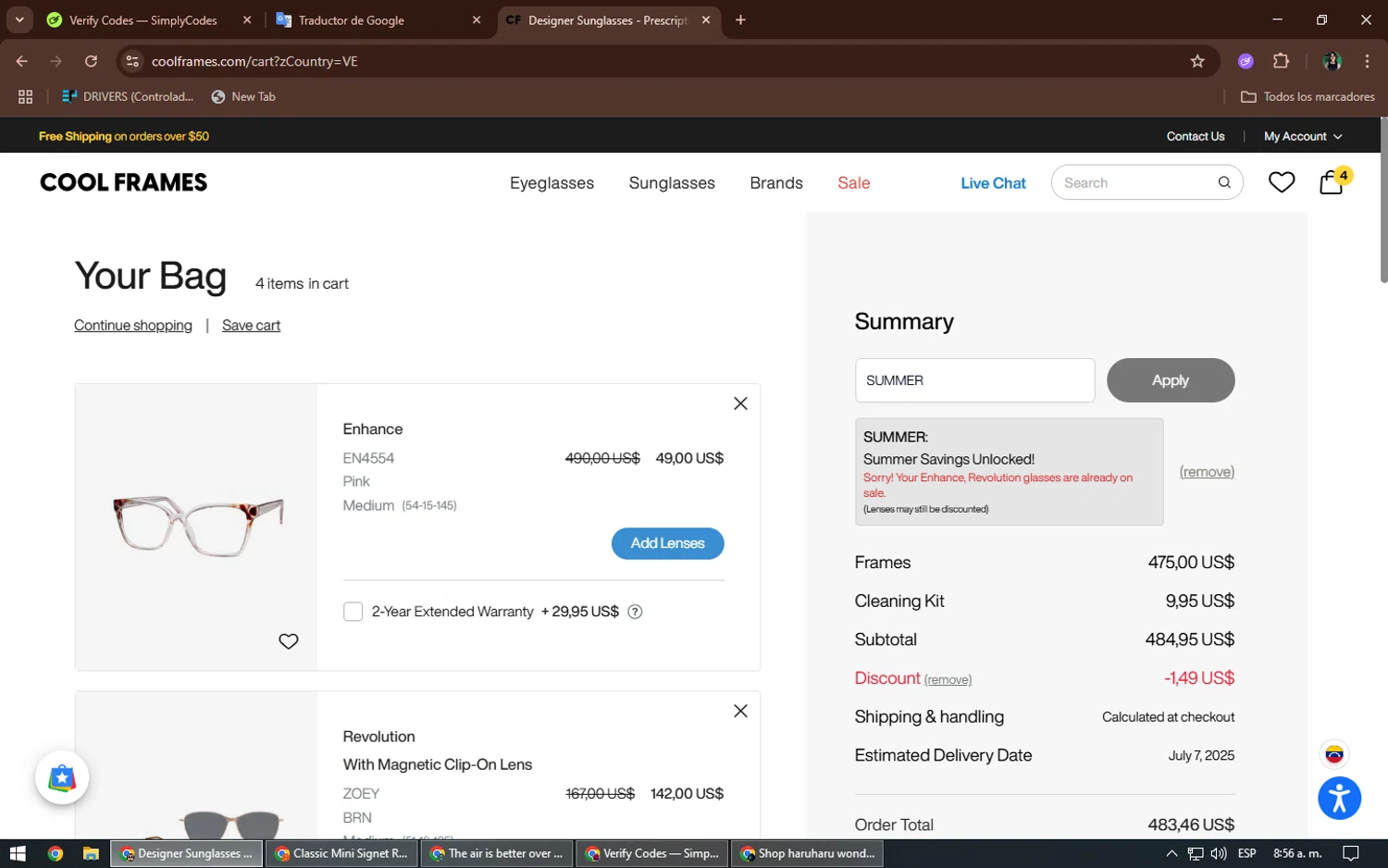The height and width of the screenshot is (868, 1388).
Task: Click the Venezuela country flag icon
Action: (x=1333, y=754)
